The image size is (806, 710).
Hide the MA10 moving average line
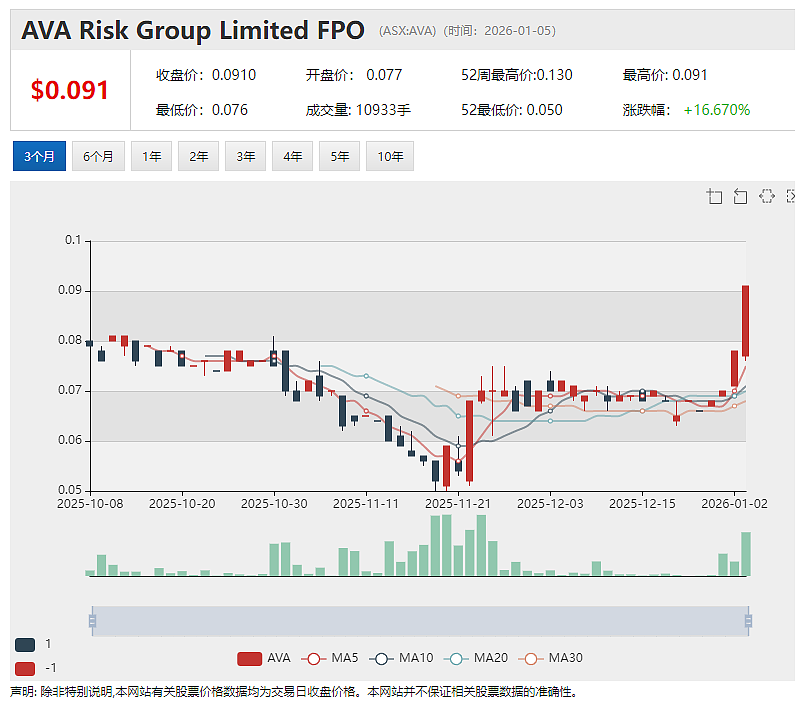[x=401, y=658]
